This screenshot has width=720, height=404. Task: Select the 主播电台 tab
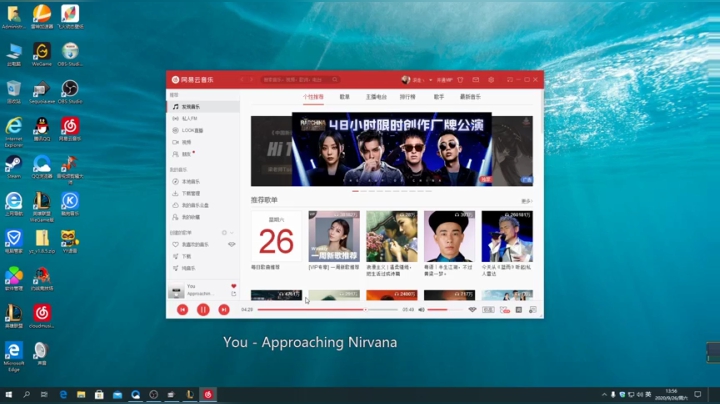(376, 97)
